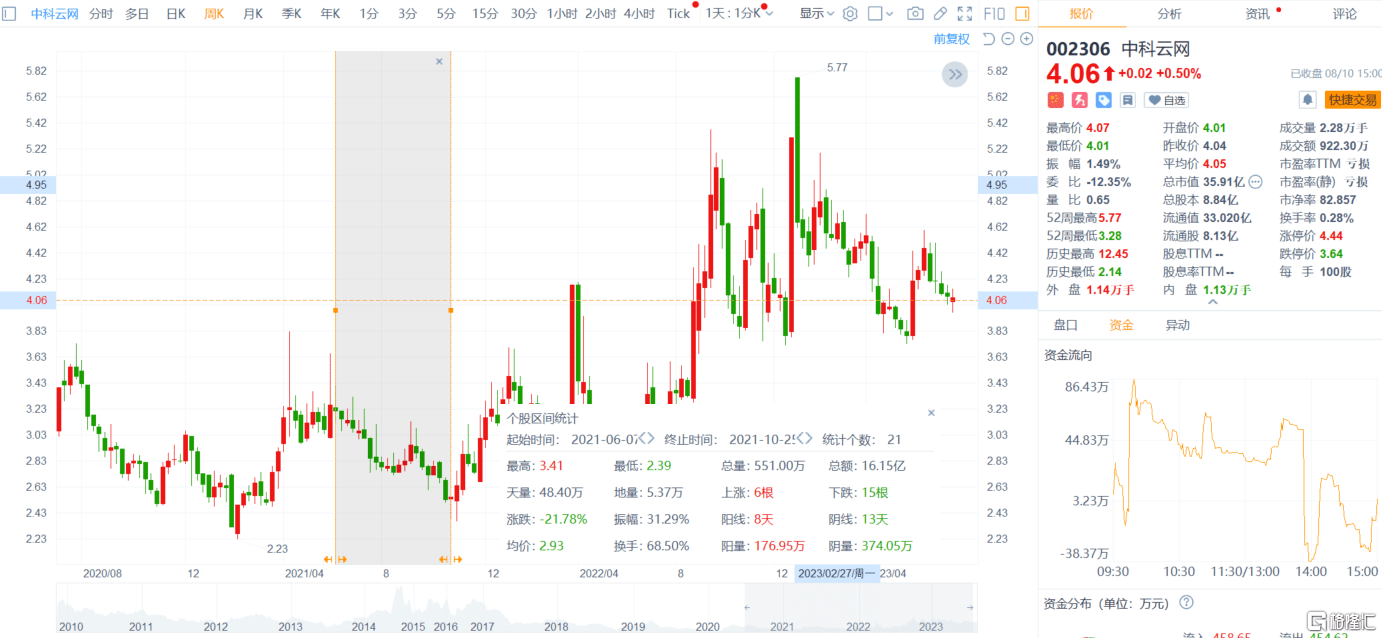Open the 资讯 news tab
Screen dimensions: 1382x638
click(1257, 14)
